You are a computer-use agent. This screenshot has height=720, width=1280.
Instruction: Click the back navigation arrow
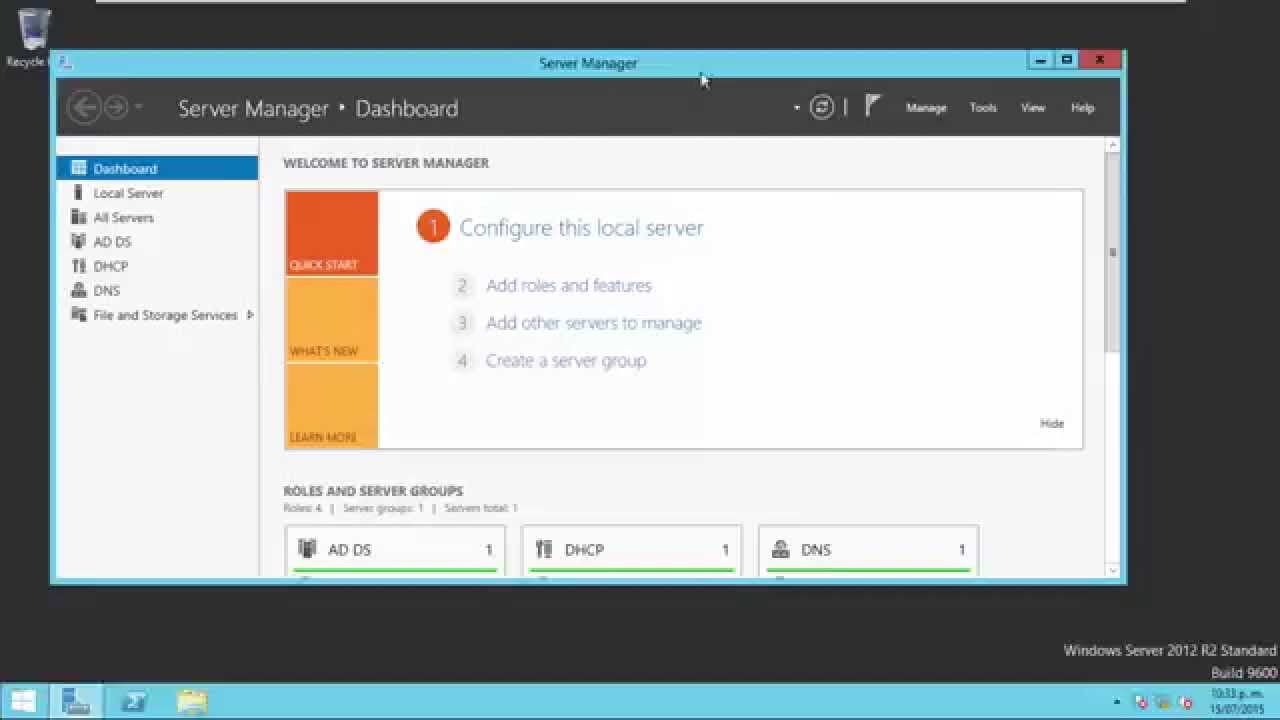(84, 107)
